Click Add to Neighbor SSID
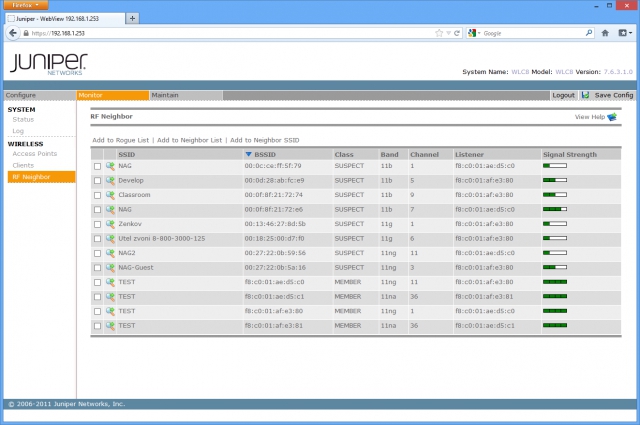The width and height of the screenshot is (640, 425). click(264, 140)
